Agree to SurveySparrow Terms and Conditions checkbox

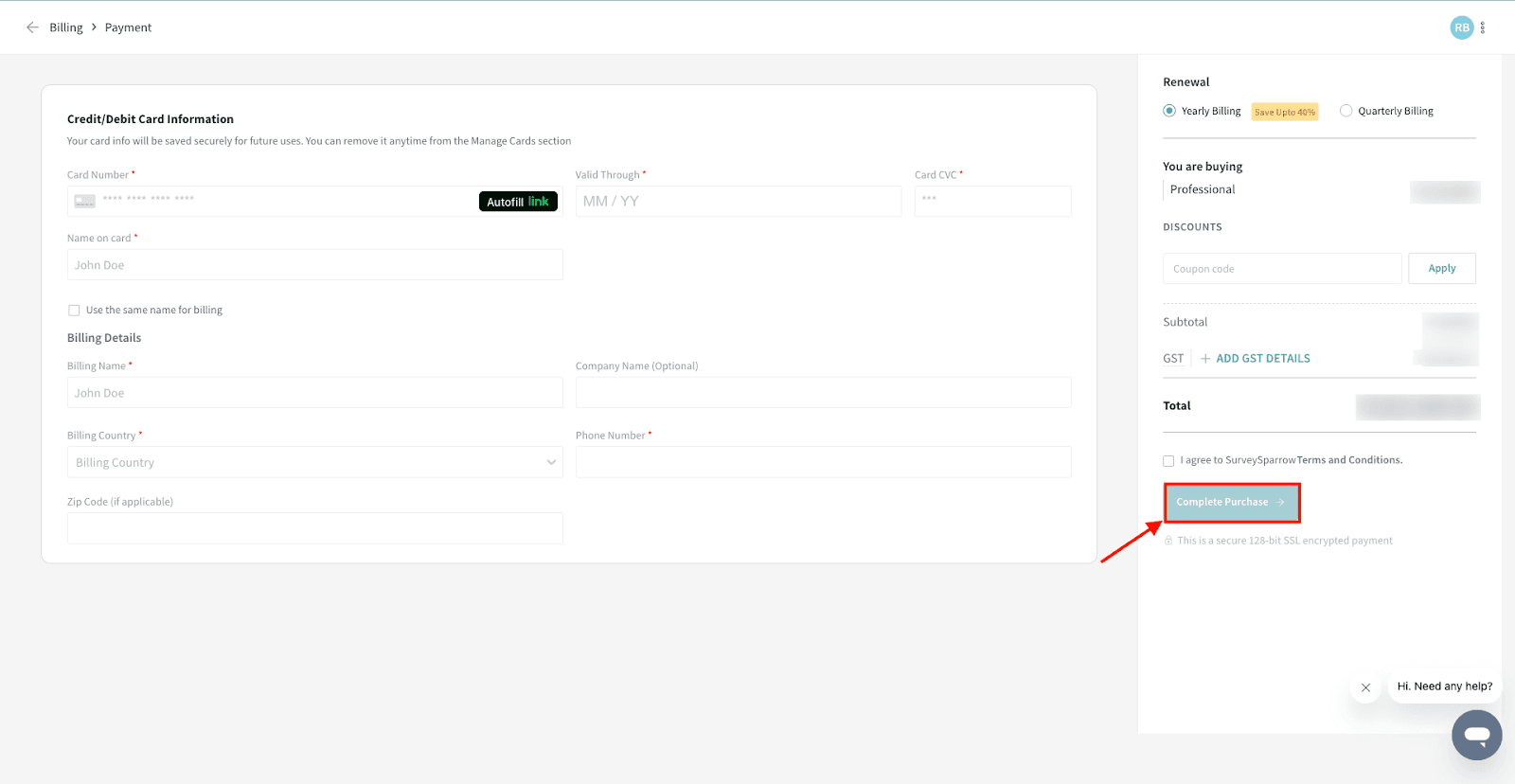pos(1168,461)
